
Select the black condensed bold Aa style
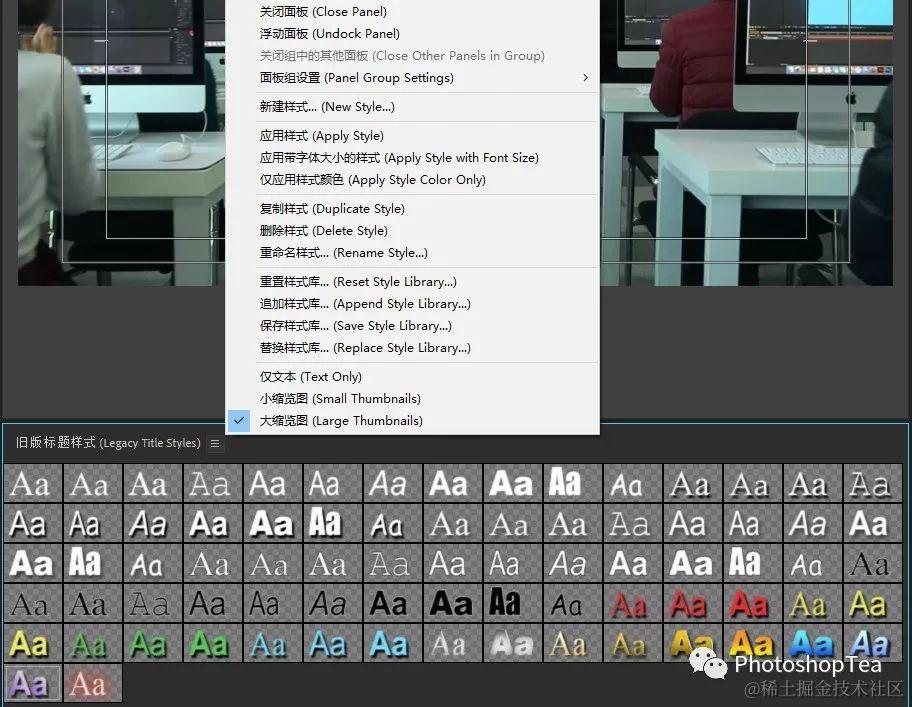coord(513,603)
